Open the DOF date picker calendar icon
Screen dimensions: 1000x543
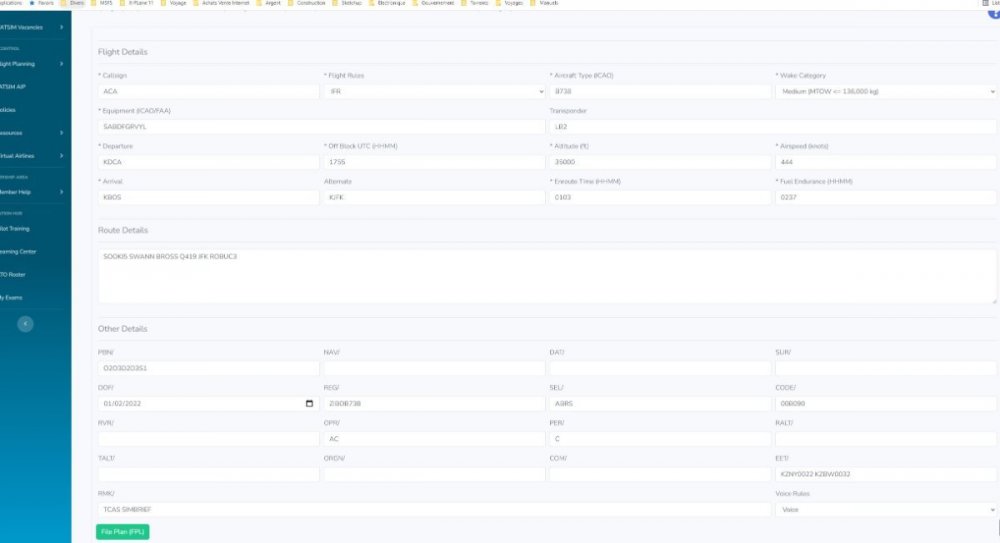coord(309,404)
